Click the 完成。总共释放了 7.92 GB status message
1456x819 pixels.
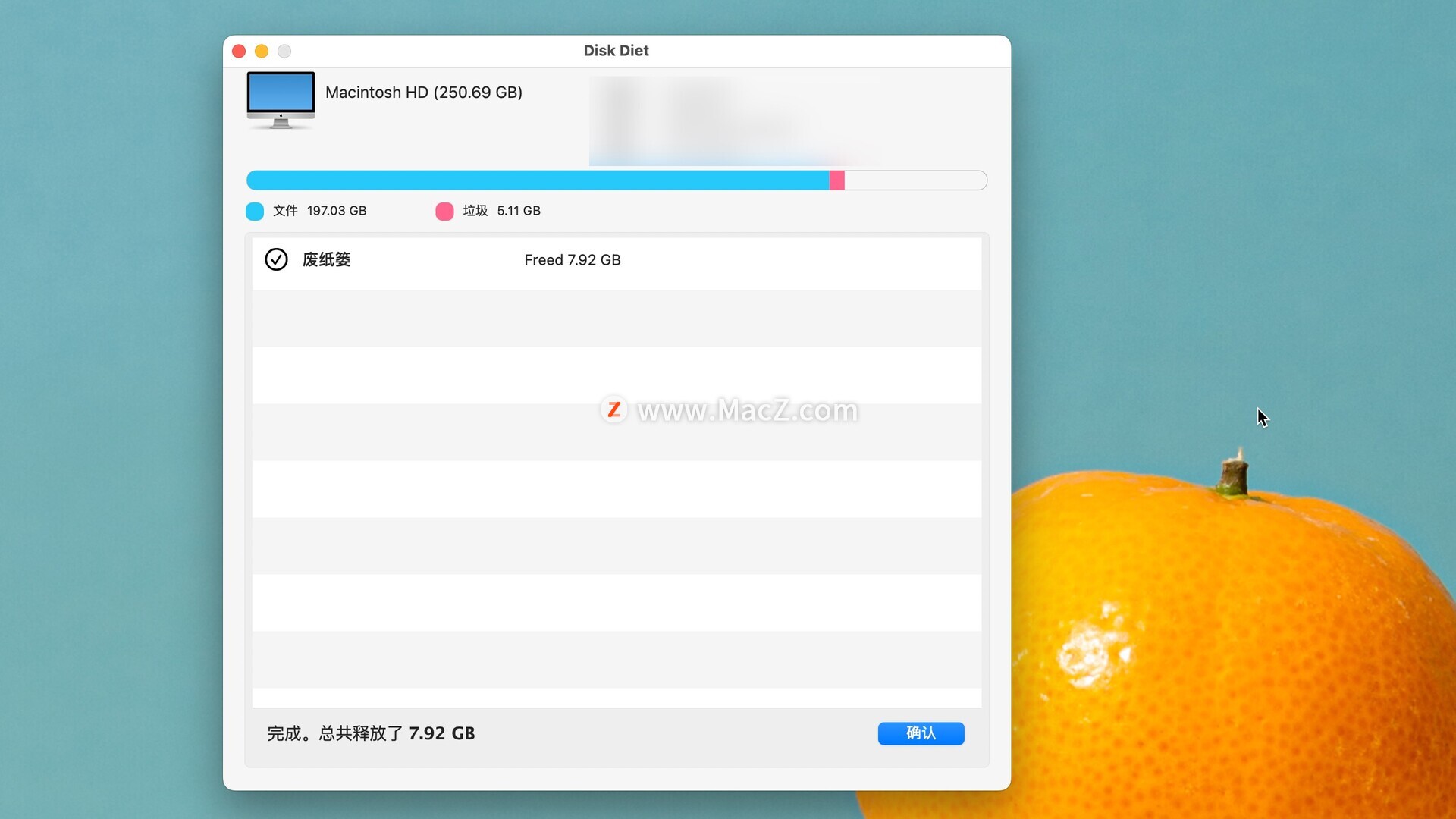coord(371,733)
